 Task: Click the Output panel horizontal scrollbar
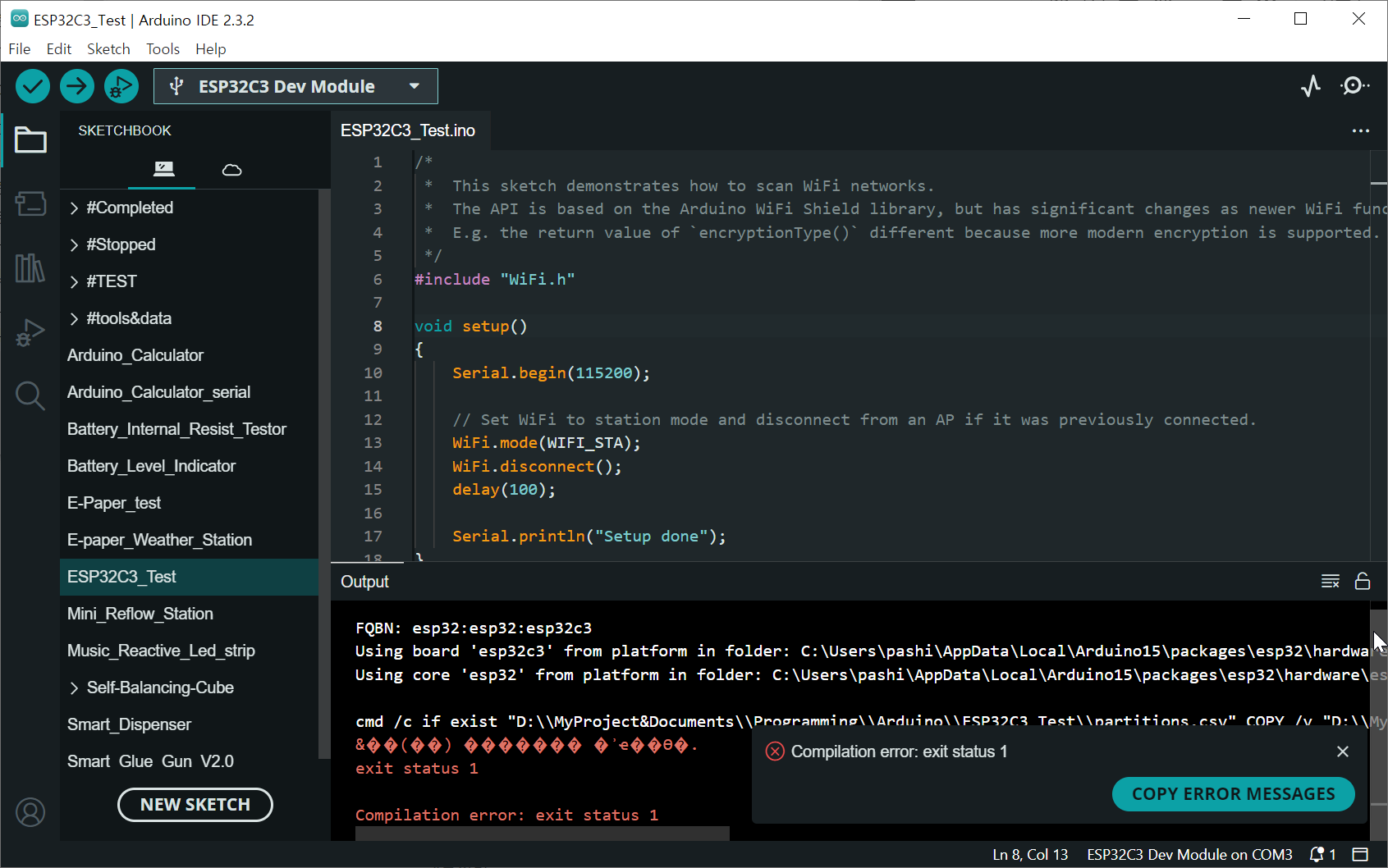(542, 834)
